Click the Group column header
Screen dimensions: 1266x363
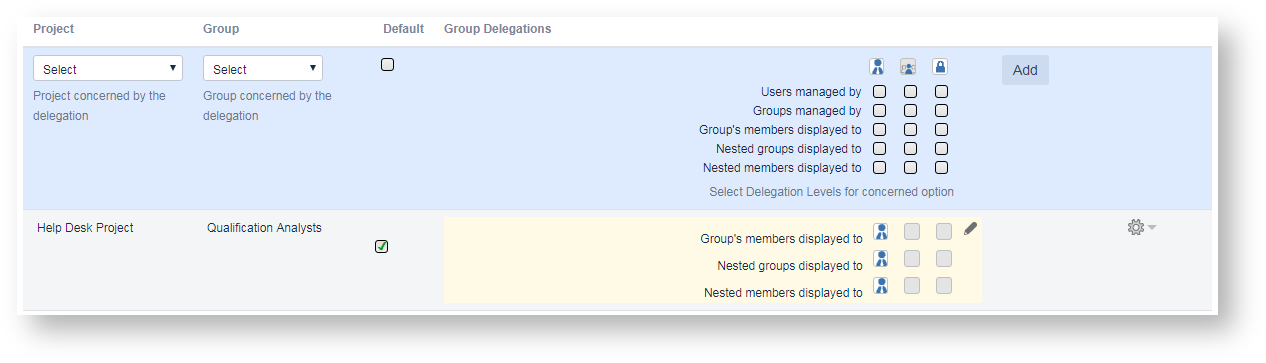pos(221,29)
